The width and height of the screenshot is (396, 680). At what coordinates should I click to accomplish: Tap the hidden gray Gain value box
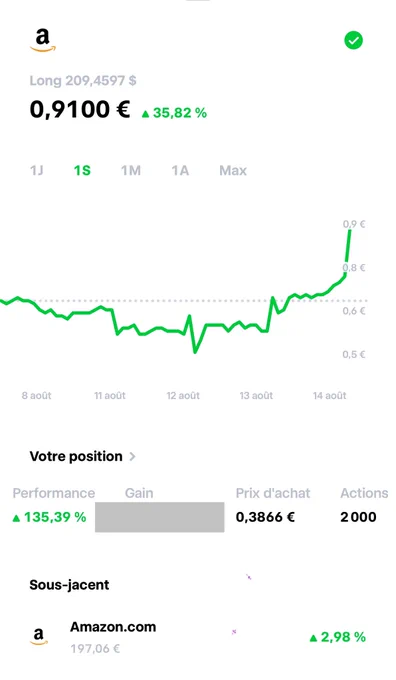click(160, 517)
